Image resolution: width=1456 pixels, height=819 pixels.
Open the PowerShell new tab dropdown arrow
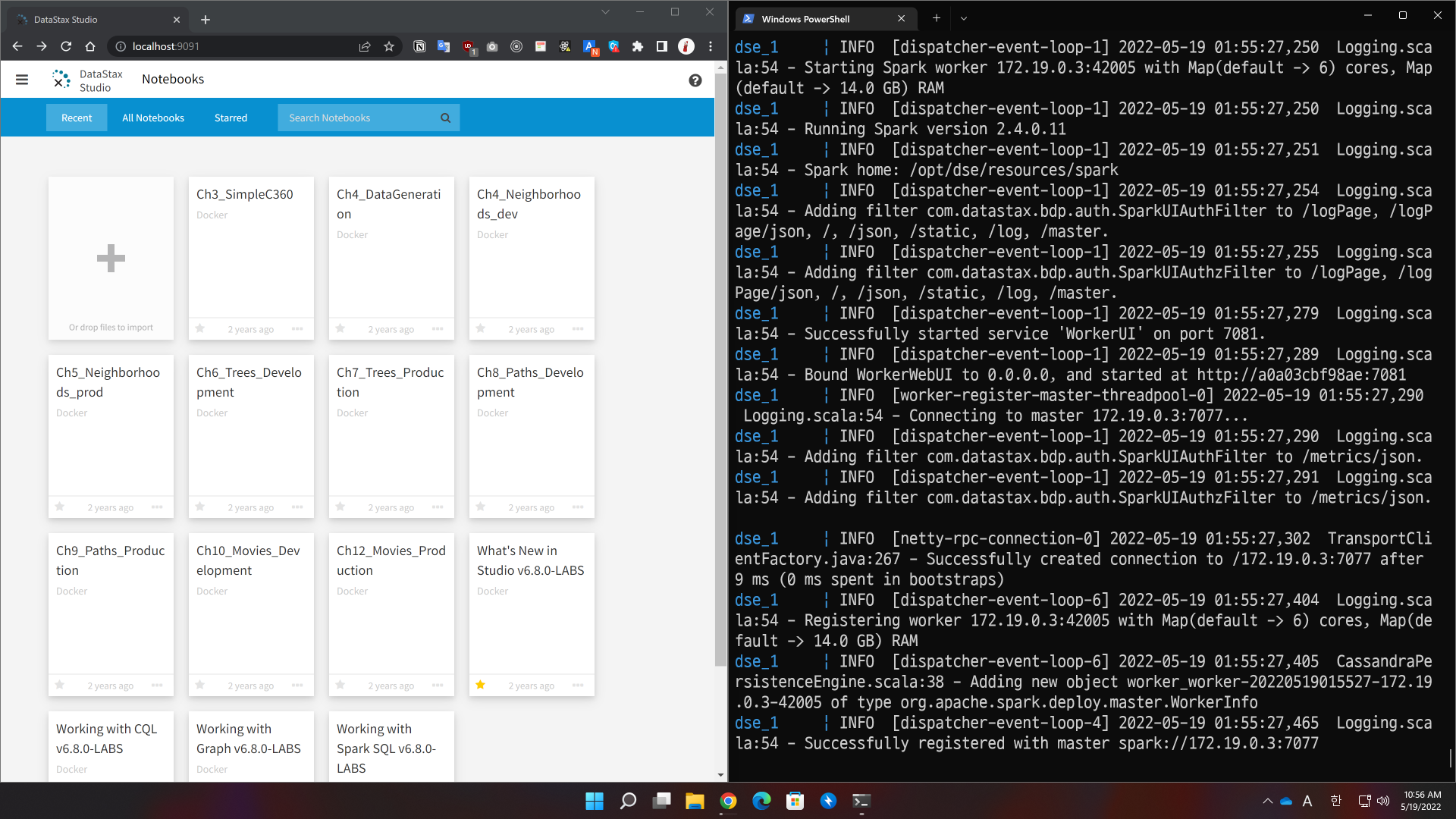(x=964, y=18)
